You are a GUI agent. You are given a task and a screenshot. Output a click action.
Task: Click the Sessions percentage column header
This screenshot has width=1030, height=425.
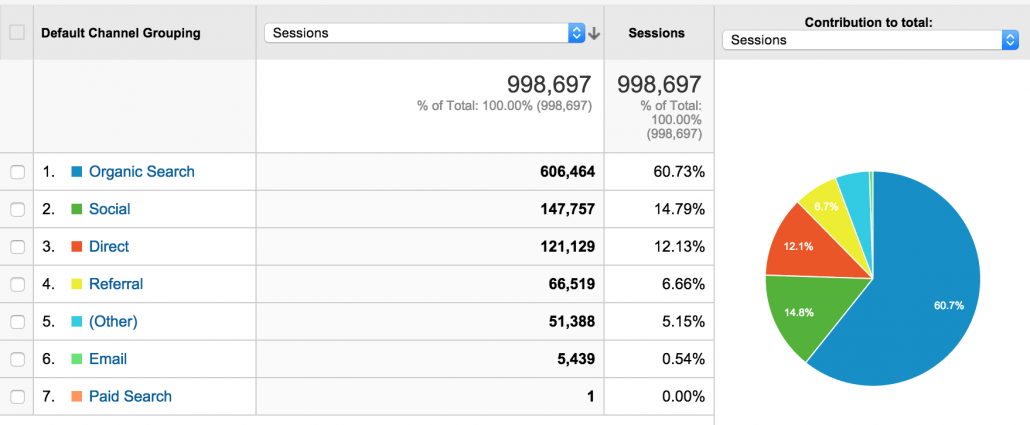point(656,33)
